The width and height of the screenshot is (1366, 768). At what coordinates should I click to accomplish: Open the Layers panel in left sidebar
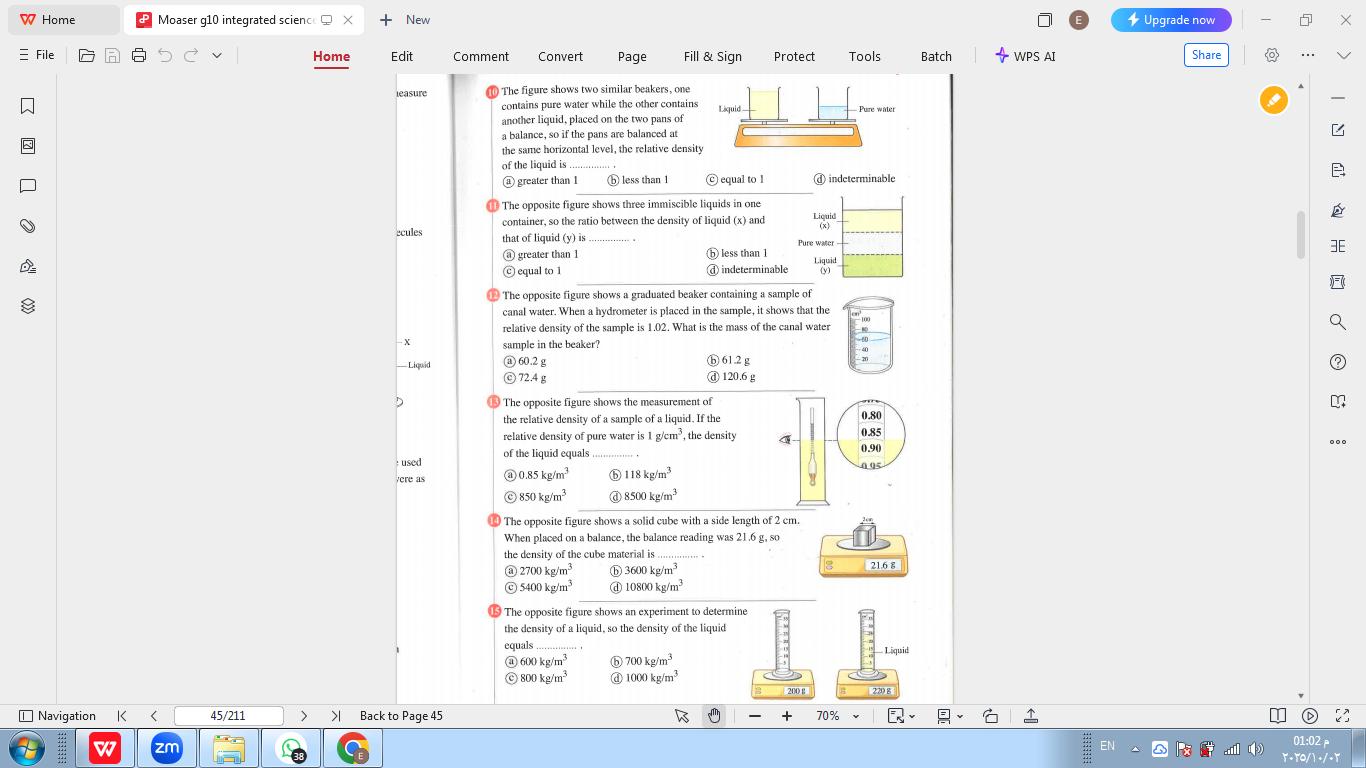(28, 306)
